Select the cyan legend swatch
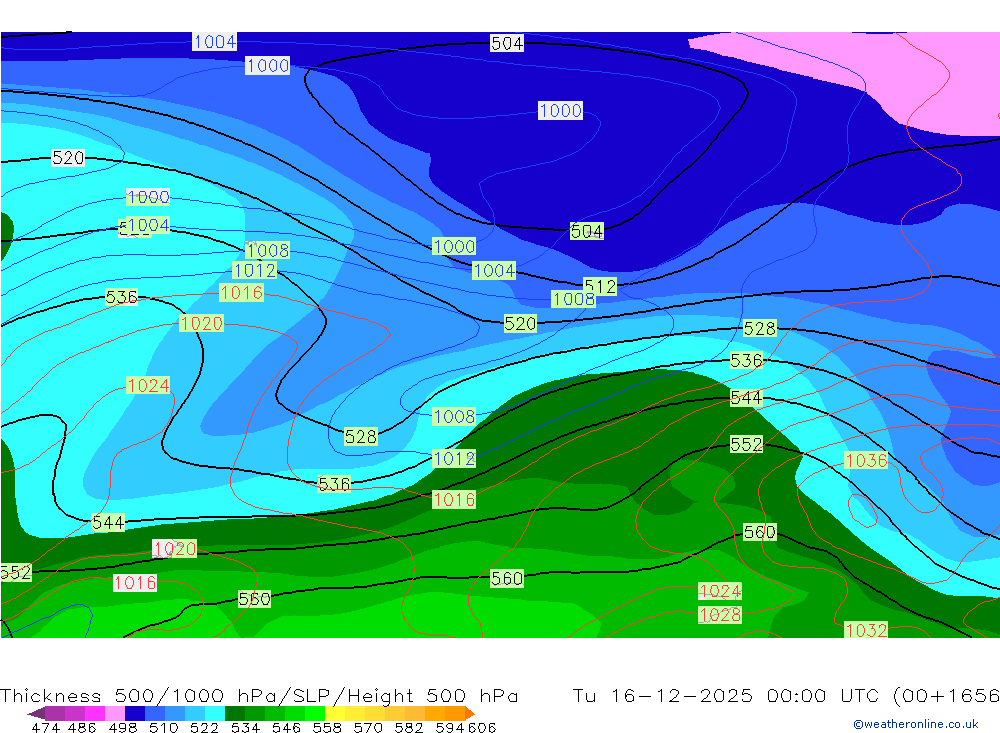Image resolution: width=1000 pixels, height=733 pixels. tap(215, 713)
